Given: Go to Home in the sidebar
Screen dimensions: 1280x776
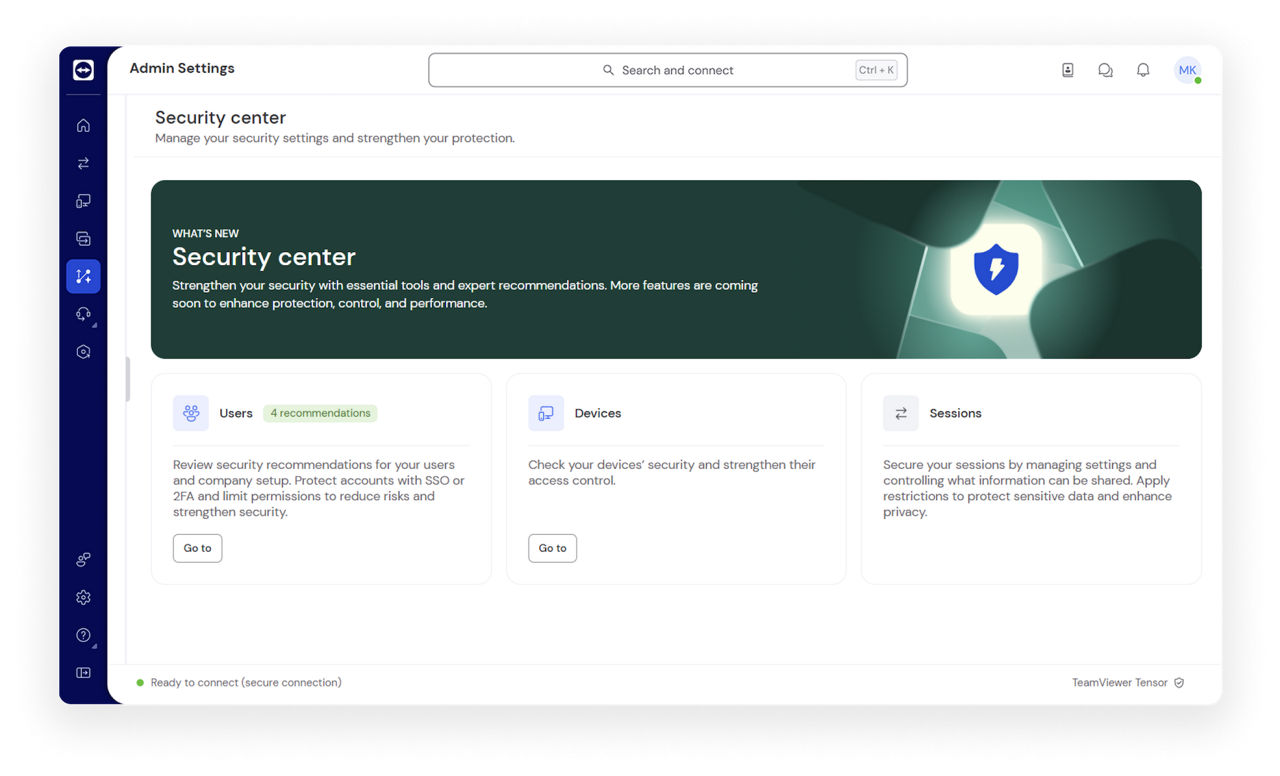Looking at the screenshot, I should (83, 126).
